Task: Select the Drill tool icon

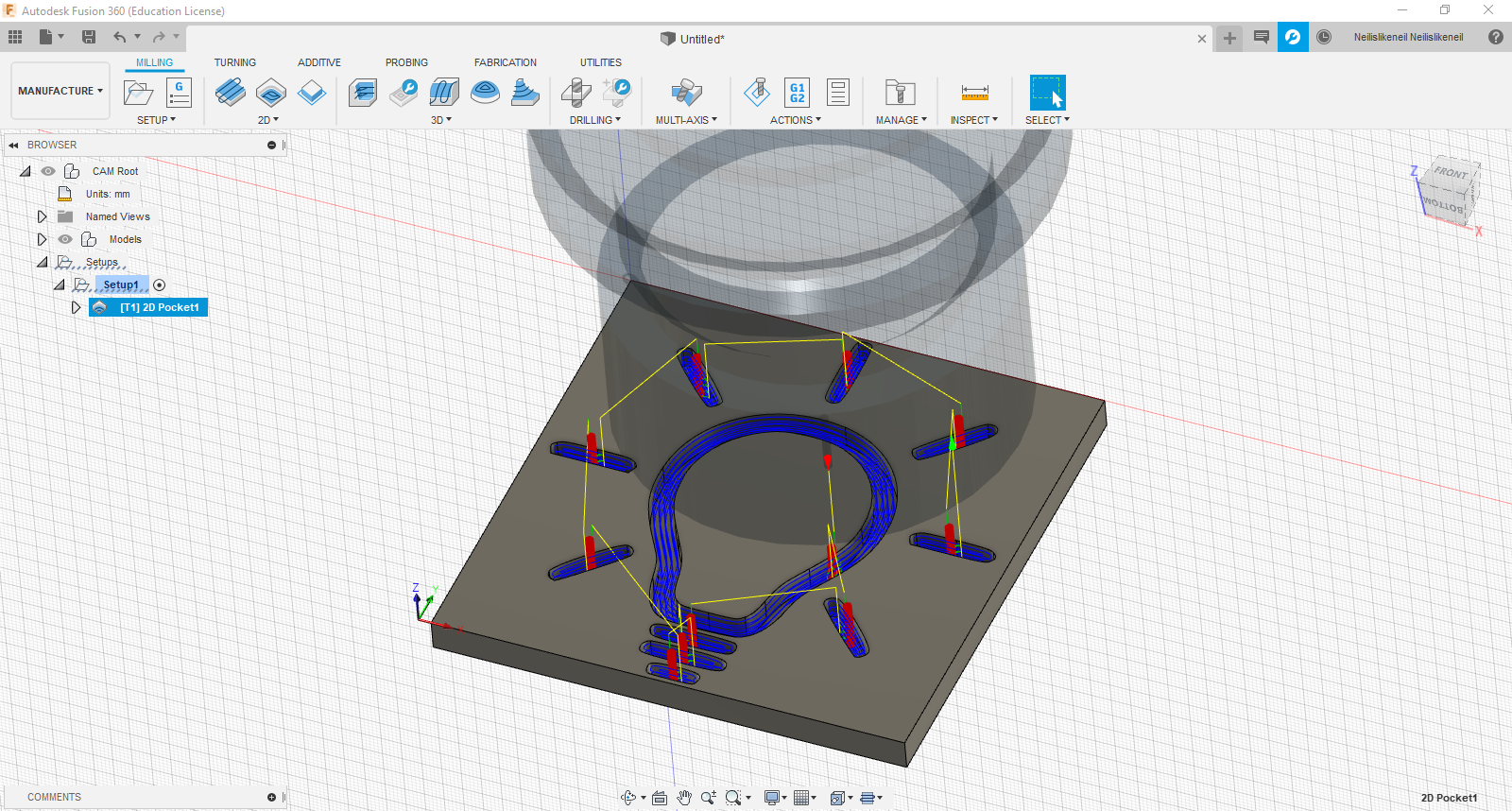Action: tap(576, 93)
